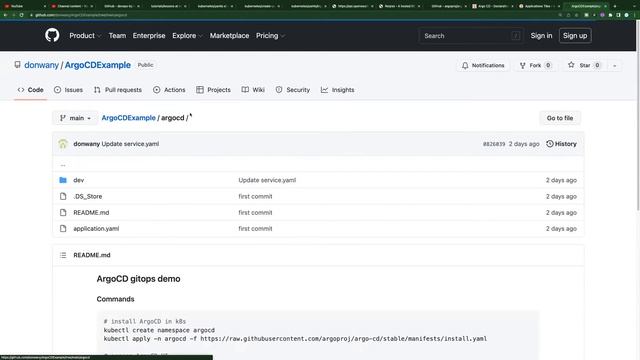Click the History clock icon
This screenshot has width=640, height=360.
(550, 144)
